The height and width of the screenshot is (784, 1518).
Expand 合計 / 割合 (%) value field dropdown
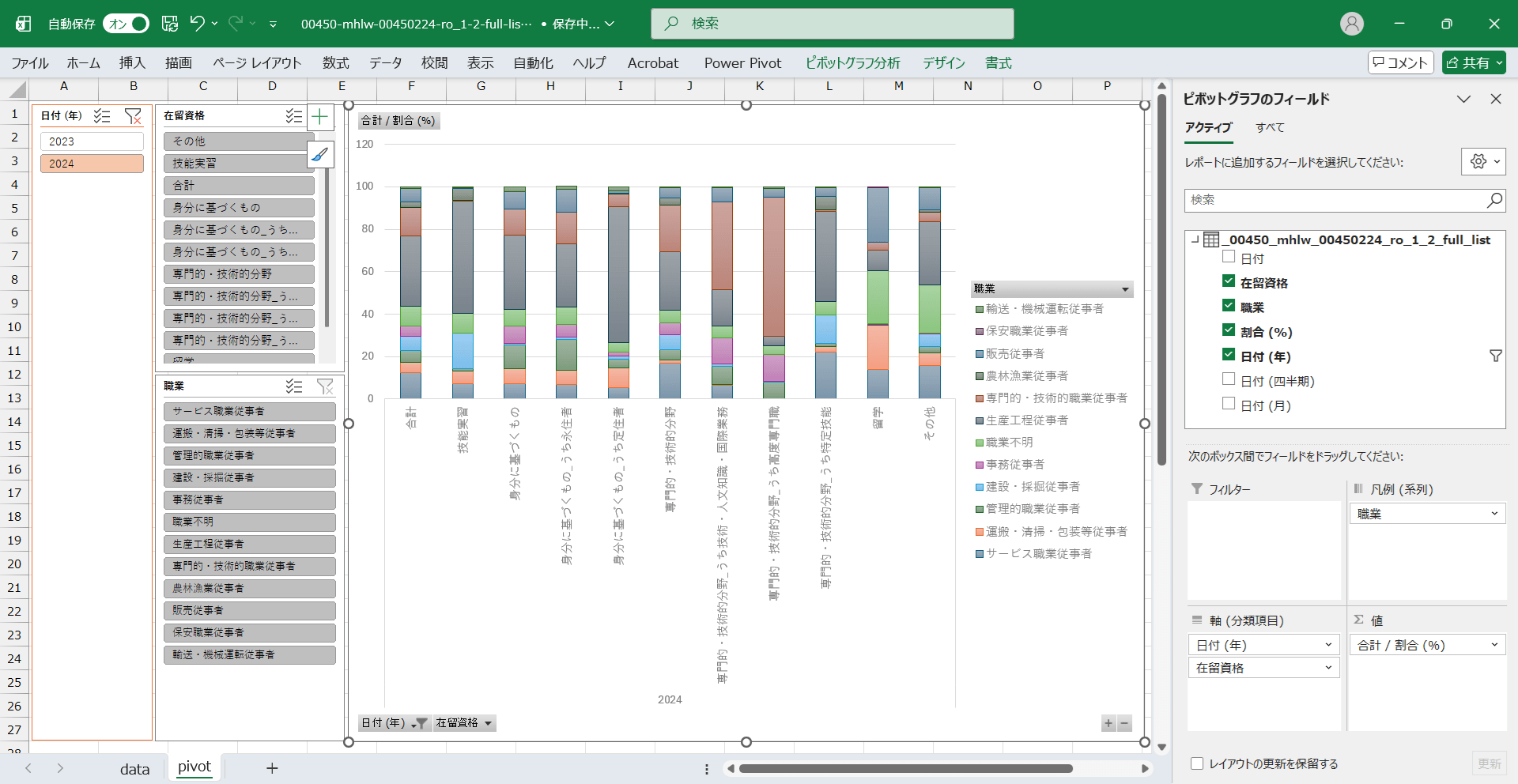1494,645
